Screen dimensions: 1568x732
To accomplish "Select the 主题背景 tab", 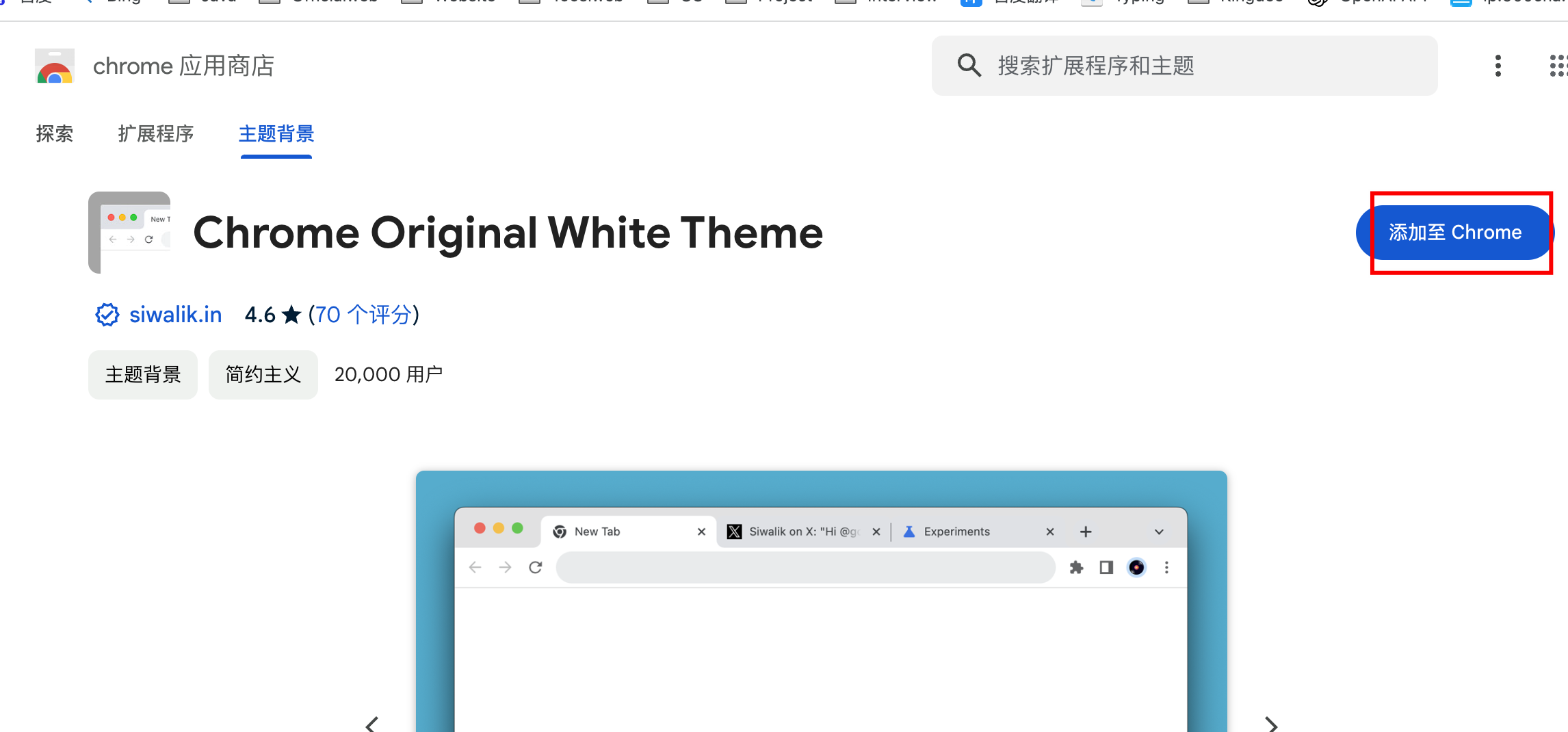I will (x=276, y=133).
